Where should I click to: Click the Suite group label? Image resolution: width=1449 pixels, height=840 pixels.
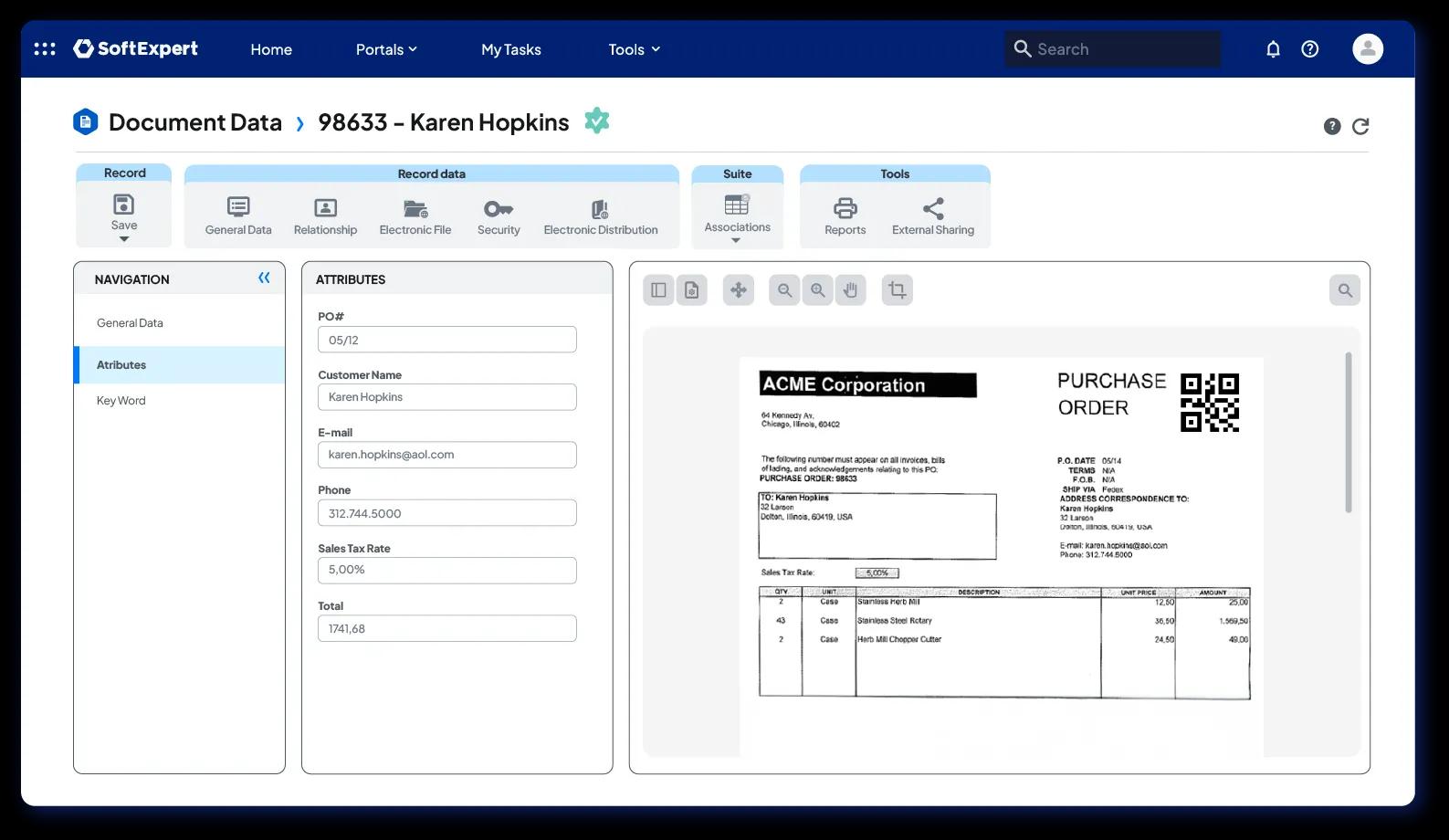pos(737,173)
